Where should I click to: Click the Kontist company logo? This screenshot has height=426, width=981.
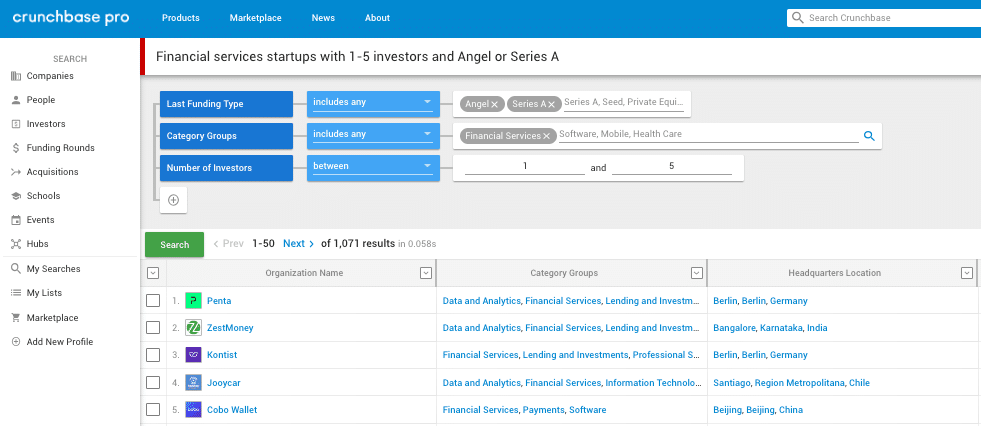pos(193,355)
